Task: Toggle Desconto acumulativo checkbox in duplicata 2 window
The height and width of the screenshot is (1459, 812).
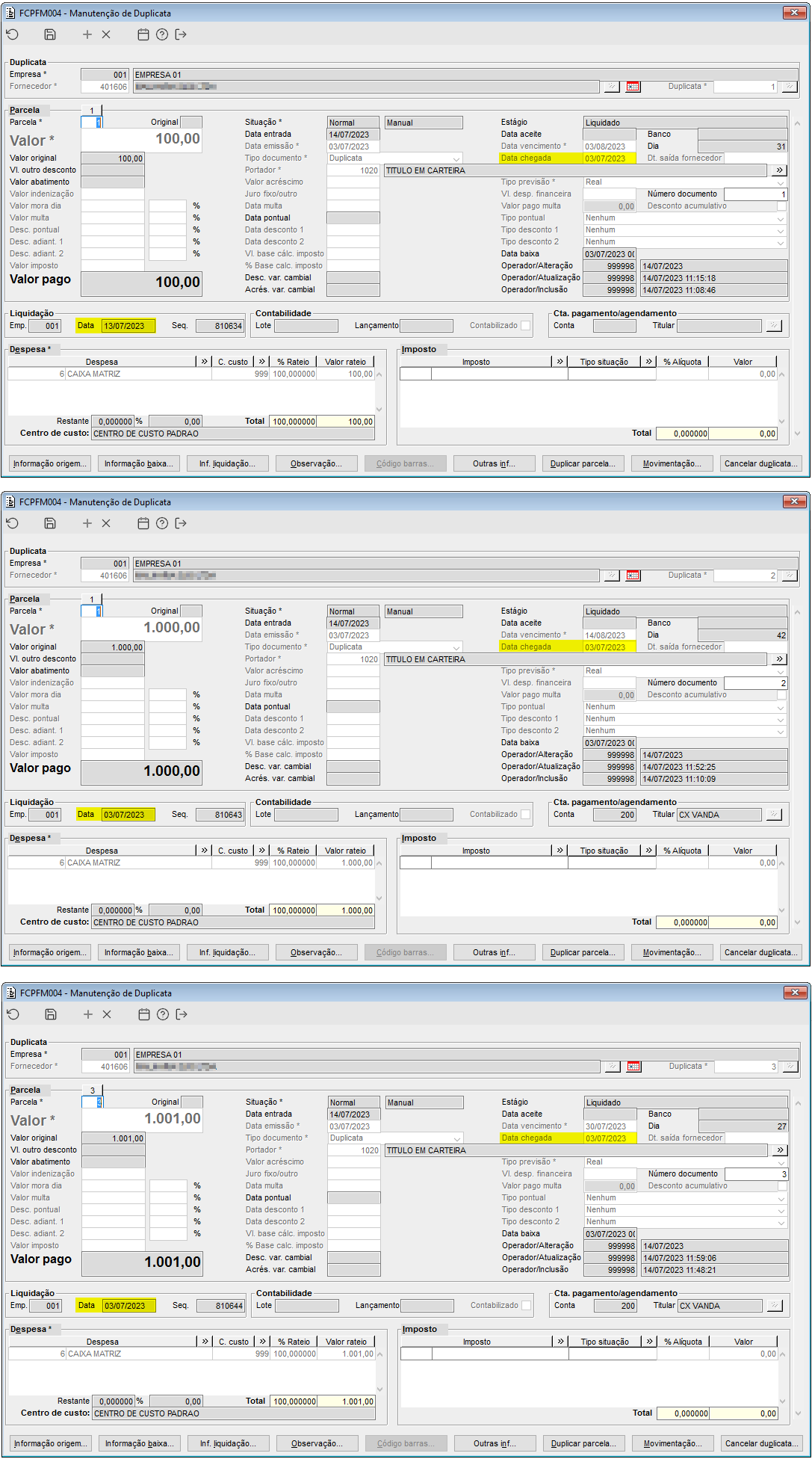Action: 781,695
